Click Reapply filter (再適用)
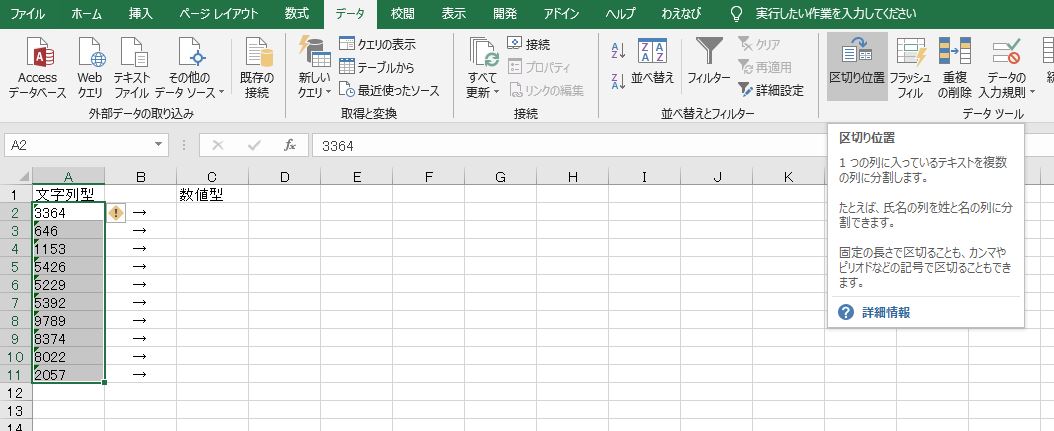The image size is (1054, 431). click(765, 67)
